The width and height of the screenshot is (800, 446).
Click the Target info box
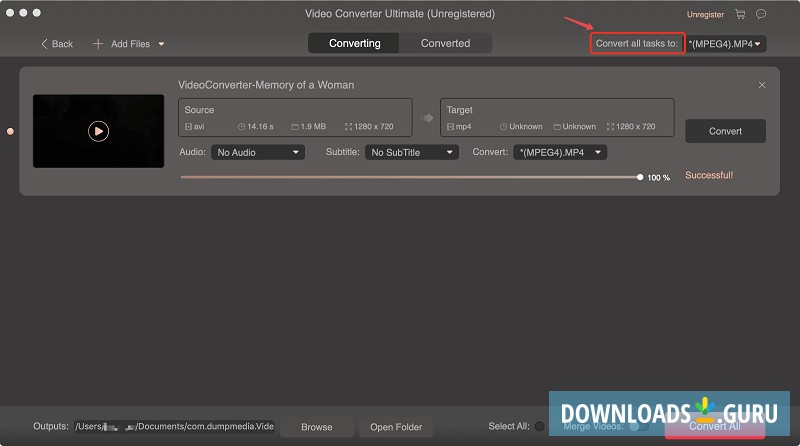click(557, 118)
